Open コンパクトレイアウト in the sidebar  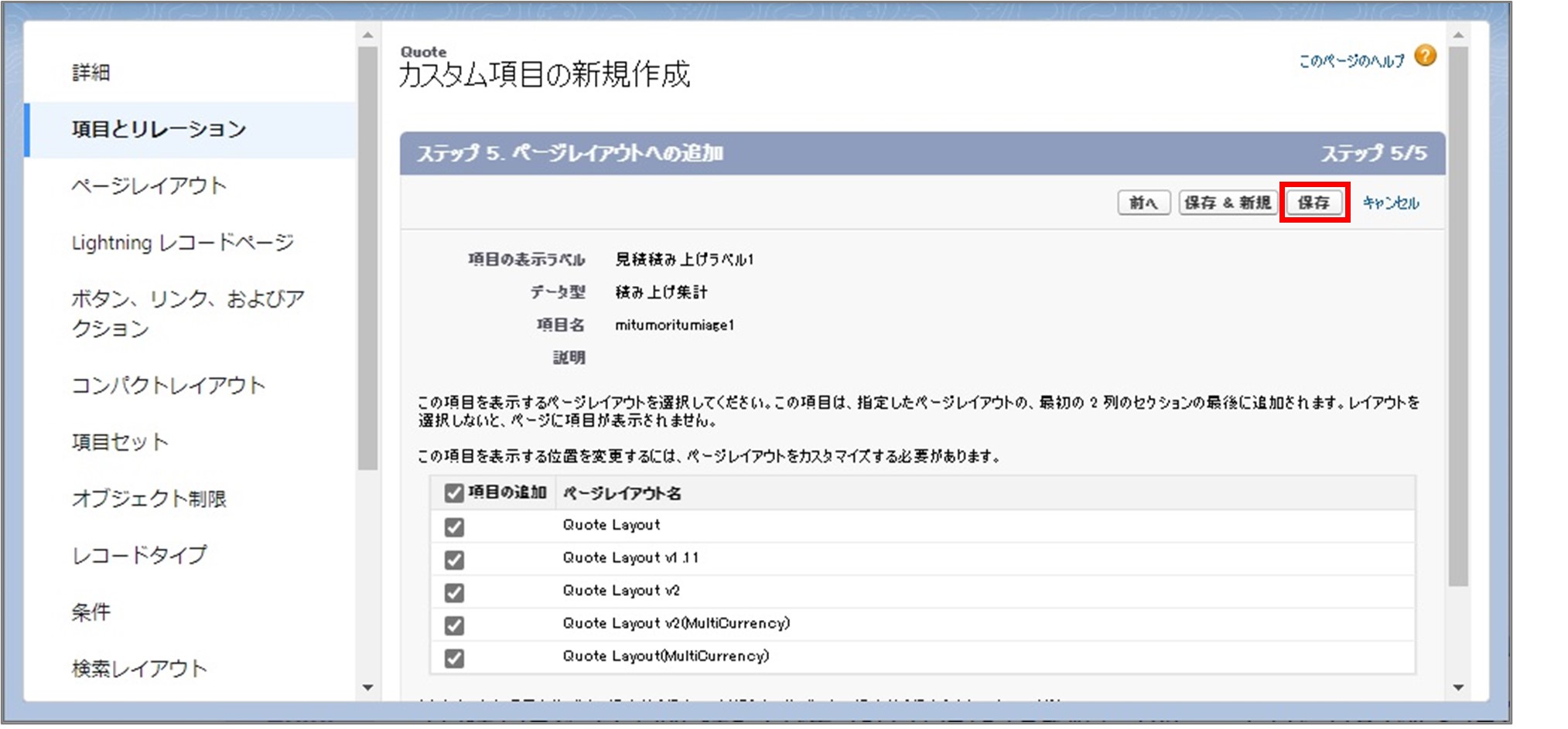pos(168,385)
